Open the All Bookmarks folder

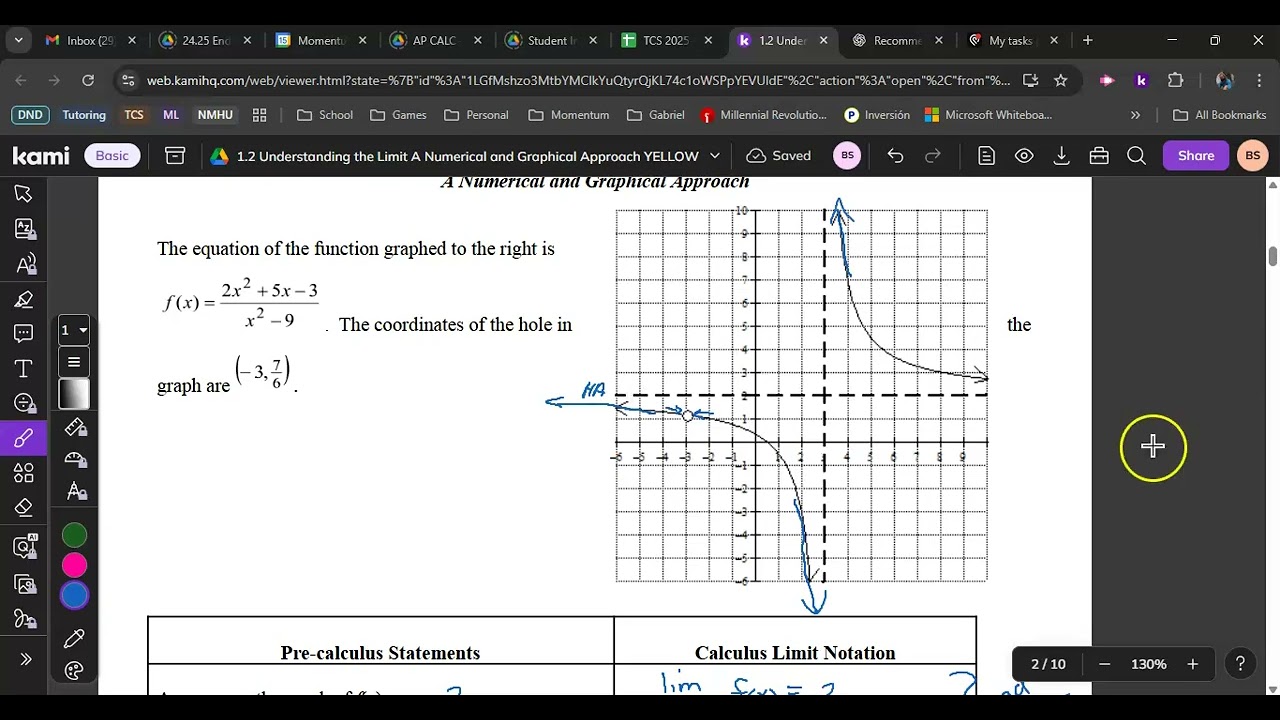pyautogui.click(x=1220, y=115)
